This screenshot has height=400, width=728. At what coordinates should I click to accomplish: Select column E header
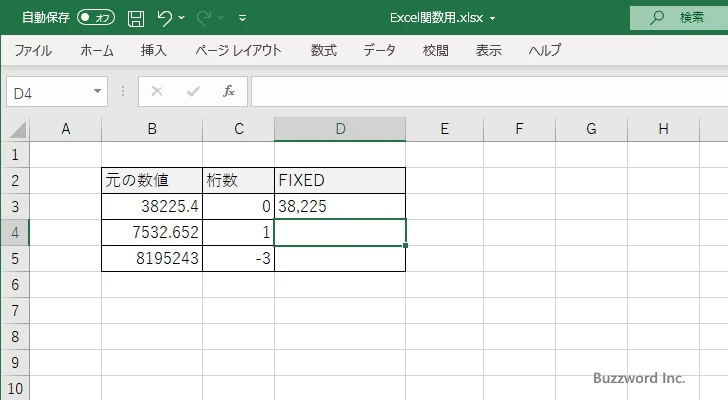coord(444,129)
